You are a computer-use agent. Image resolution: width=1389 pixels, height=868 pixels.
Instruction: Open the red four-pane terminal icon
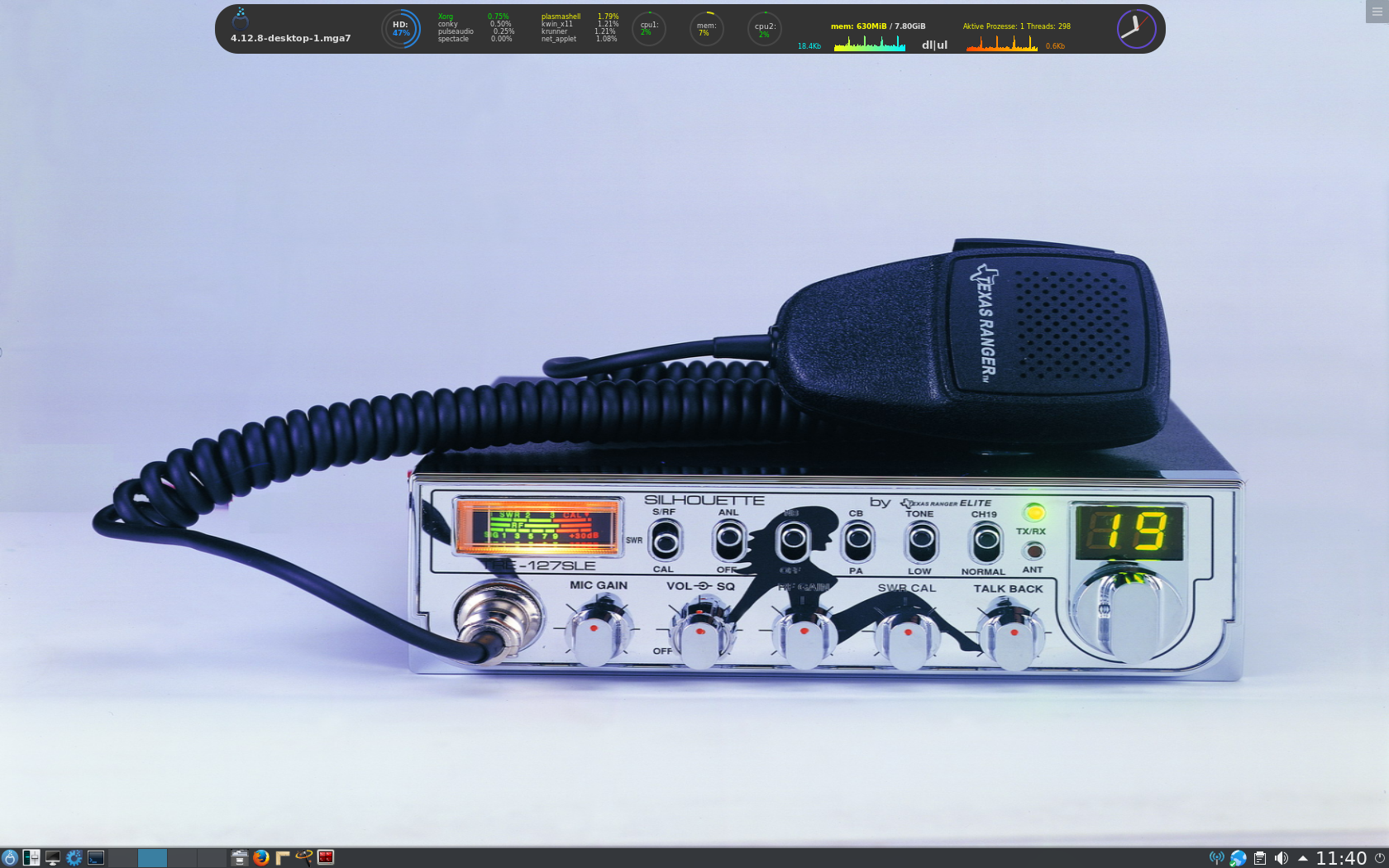326,858
